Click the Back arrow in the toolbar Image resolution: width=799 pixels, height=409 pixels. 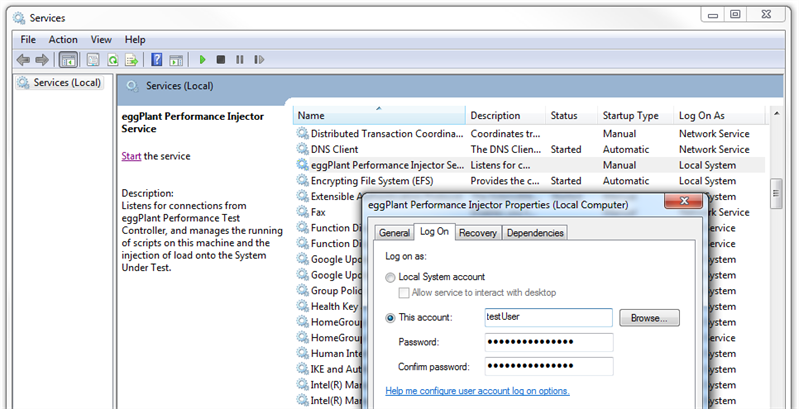pyautogui.click(x=23, y=60)
